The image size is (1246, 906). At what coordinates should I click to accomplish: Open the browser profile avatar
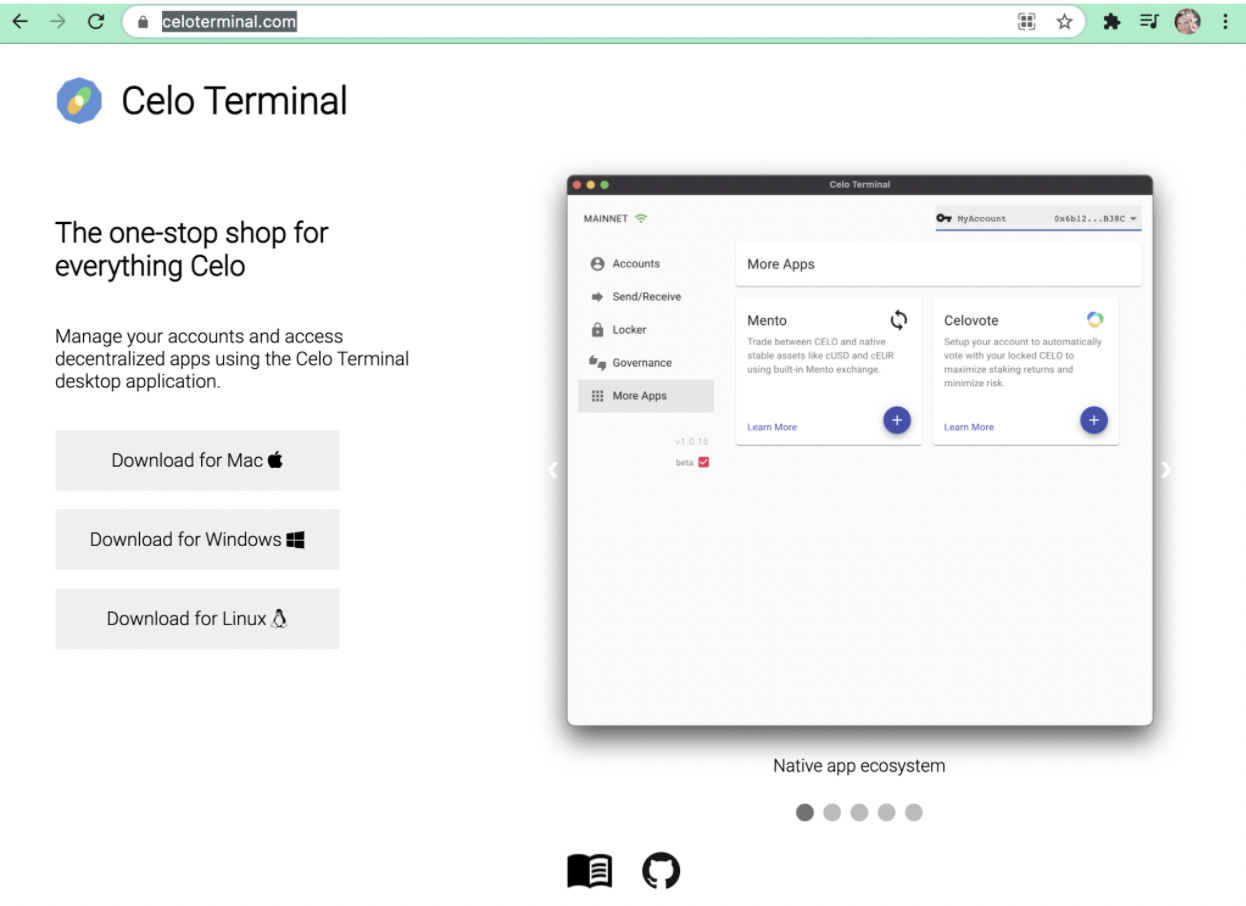(1187, 21)
